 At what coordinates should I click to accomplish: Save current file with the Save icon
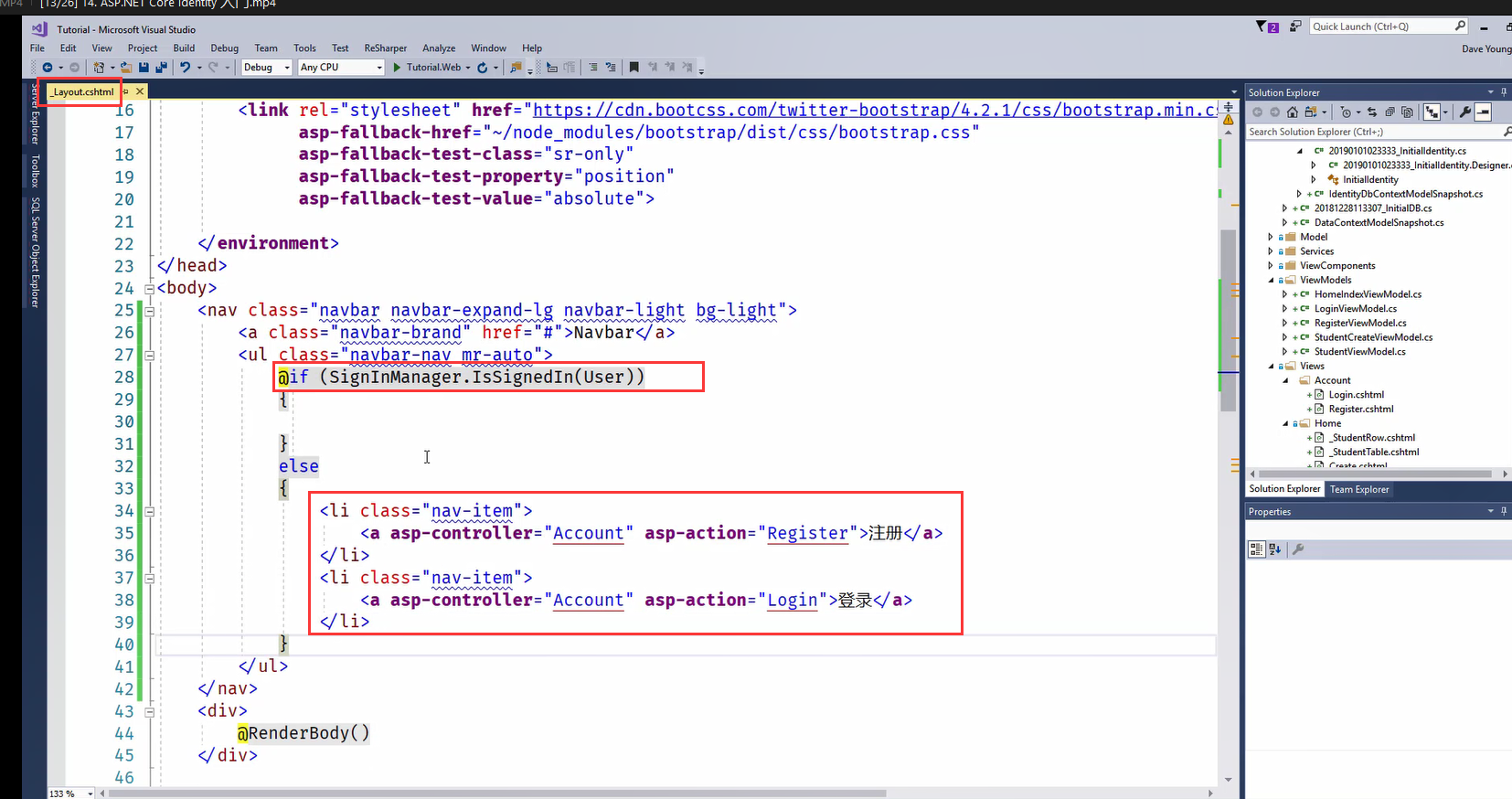[x=144, y=67]
